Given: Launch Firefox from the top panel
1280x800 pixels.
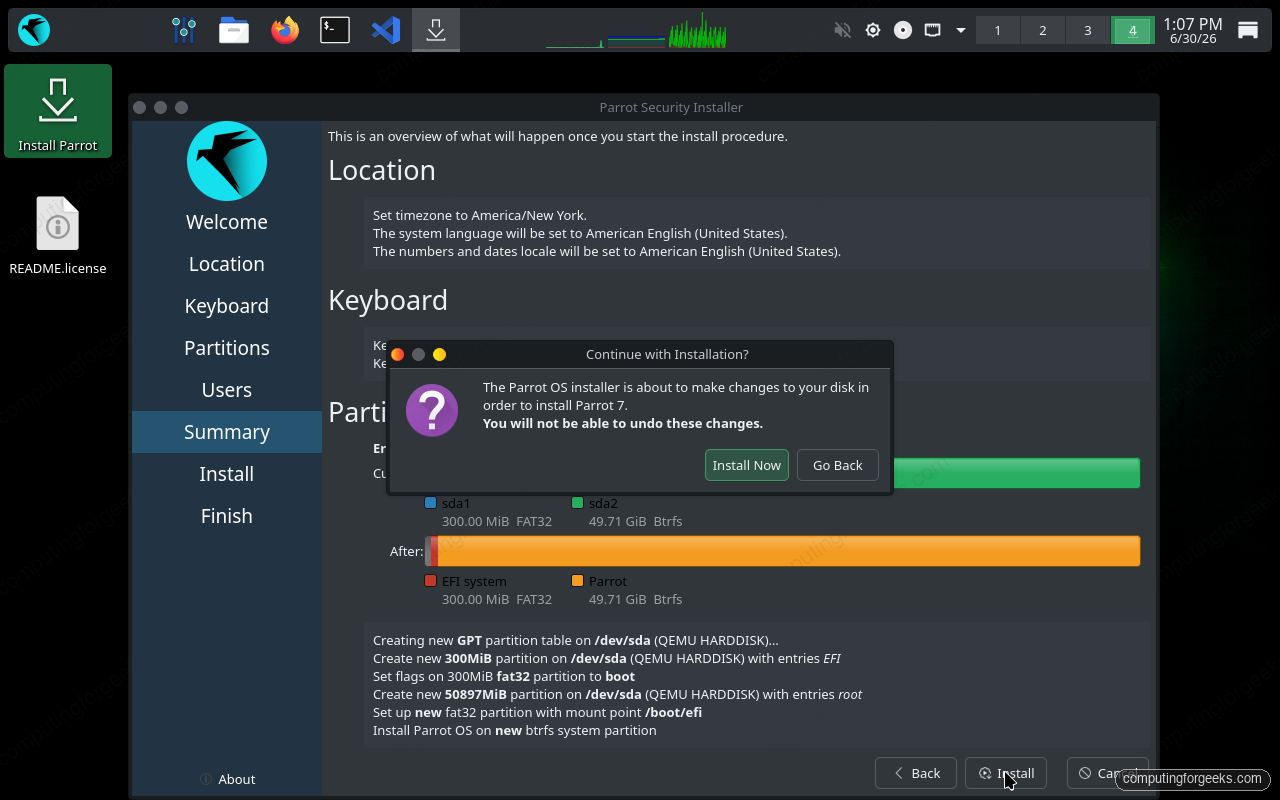Looking at the screenshot, I should tap(285, 30).
